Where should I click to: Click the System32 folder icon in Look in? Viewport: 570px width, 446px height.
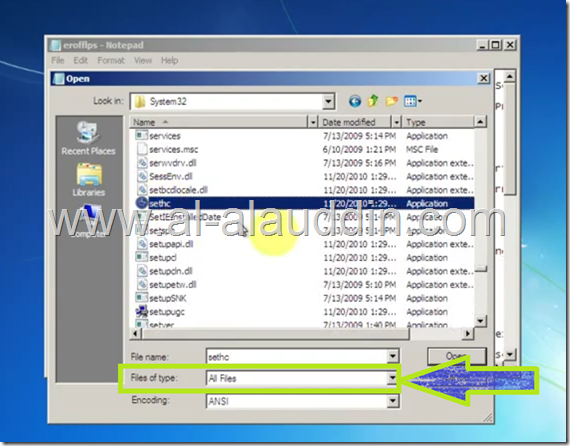coord(140,101)
